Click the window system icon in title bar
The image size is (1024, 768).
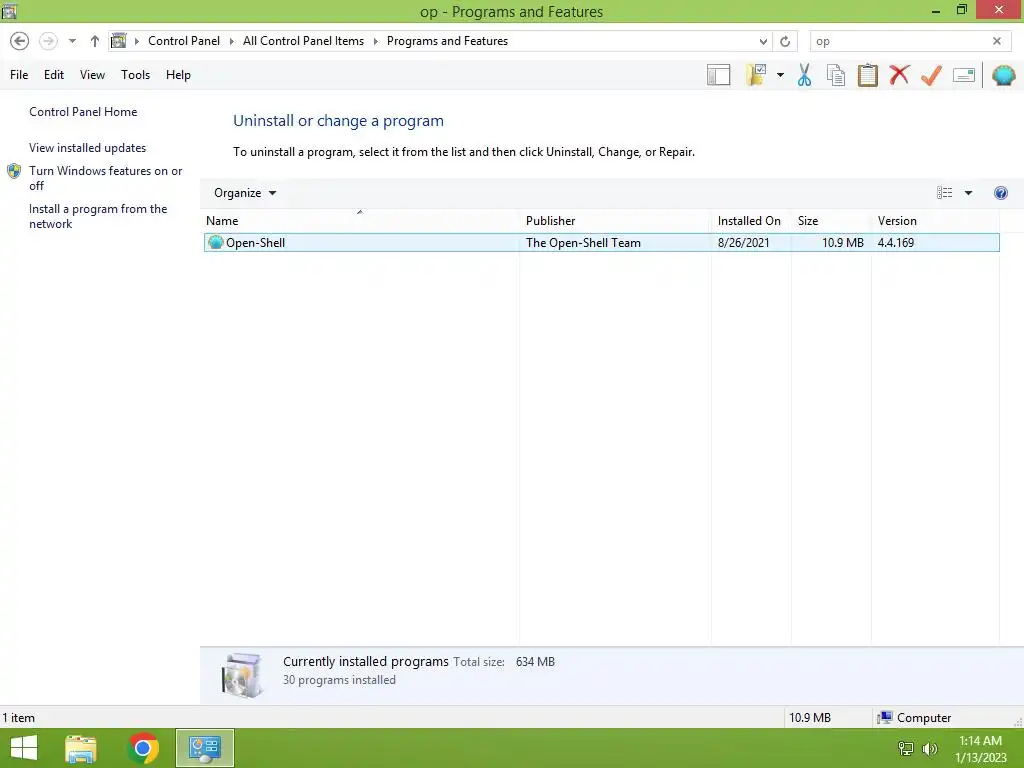(9, 11)
